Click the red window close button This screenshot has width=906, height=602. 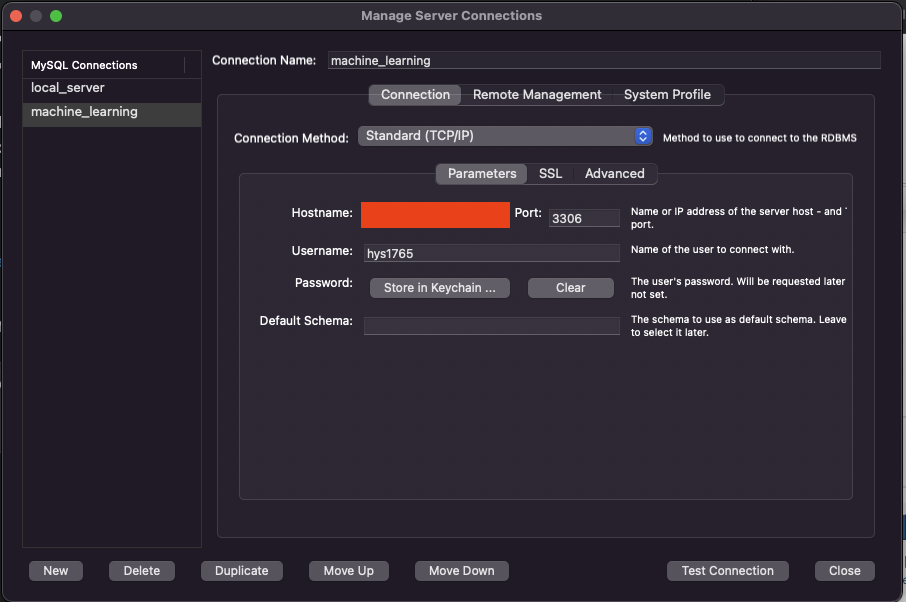16,16
